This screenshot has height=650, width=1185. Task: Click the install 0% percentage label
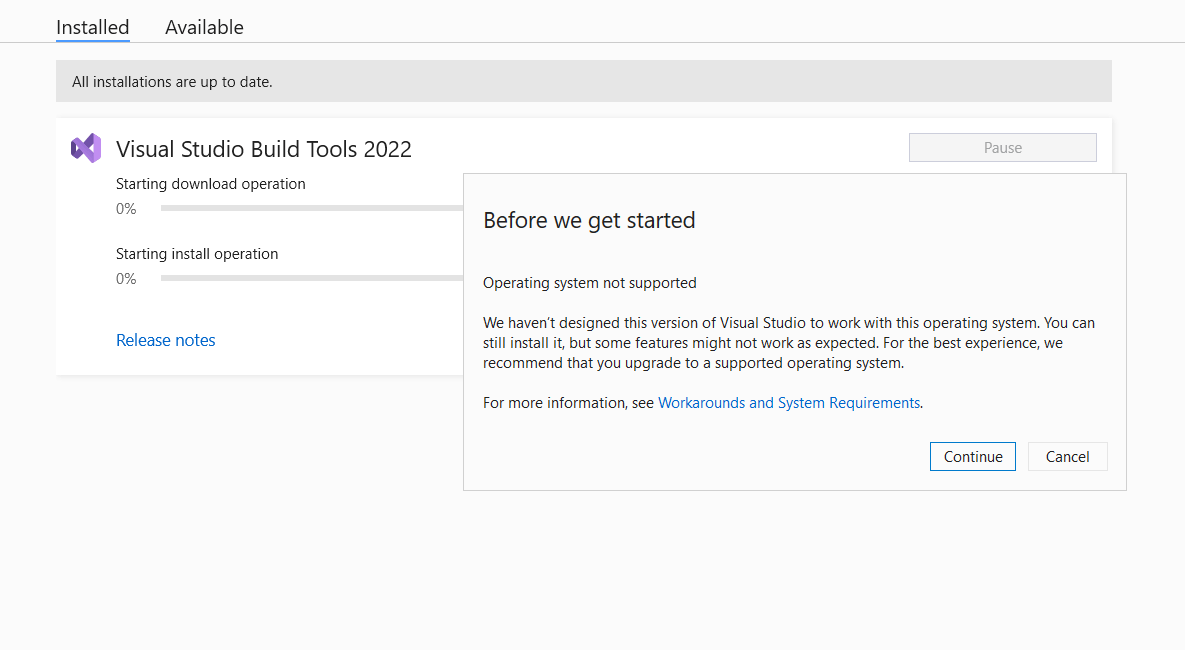pos(126,279)
